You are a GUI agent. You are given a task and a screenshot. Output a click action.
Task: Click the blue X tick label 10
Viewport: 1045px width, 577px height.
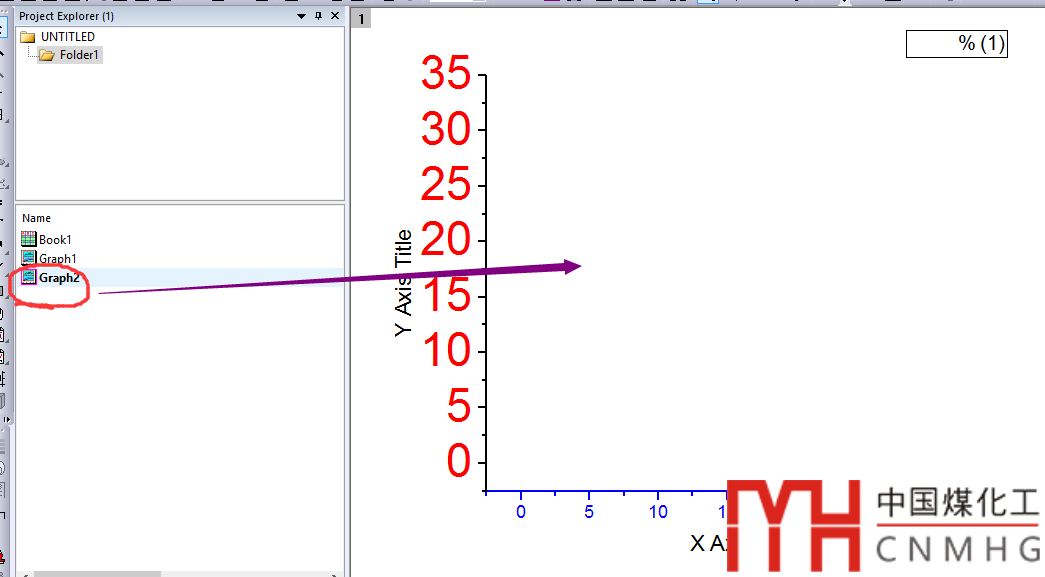pyautogui.click(x=658, y=512)
